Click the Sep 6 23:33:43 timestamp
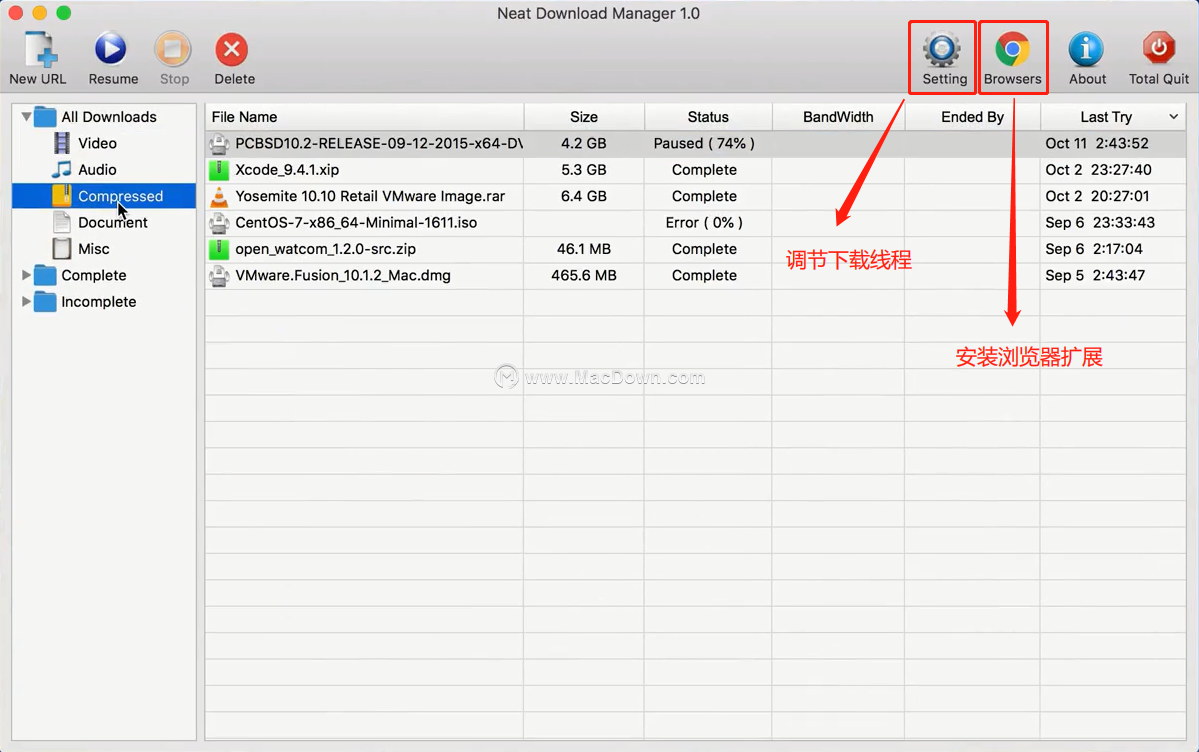The width and height of the screenshot is (1199, 752). click(1100, 223)
